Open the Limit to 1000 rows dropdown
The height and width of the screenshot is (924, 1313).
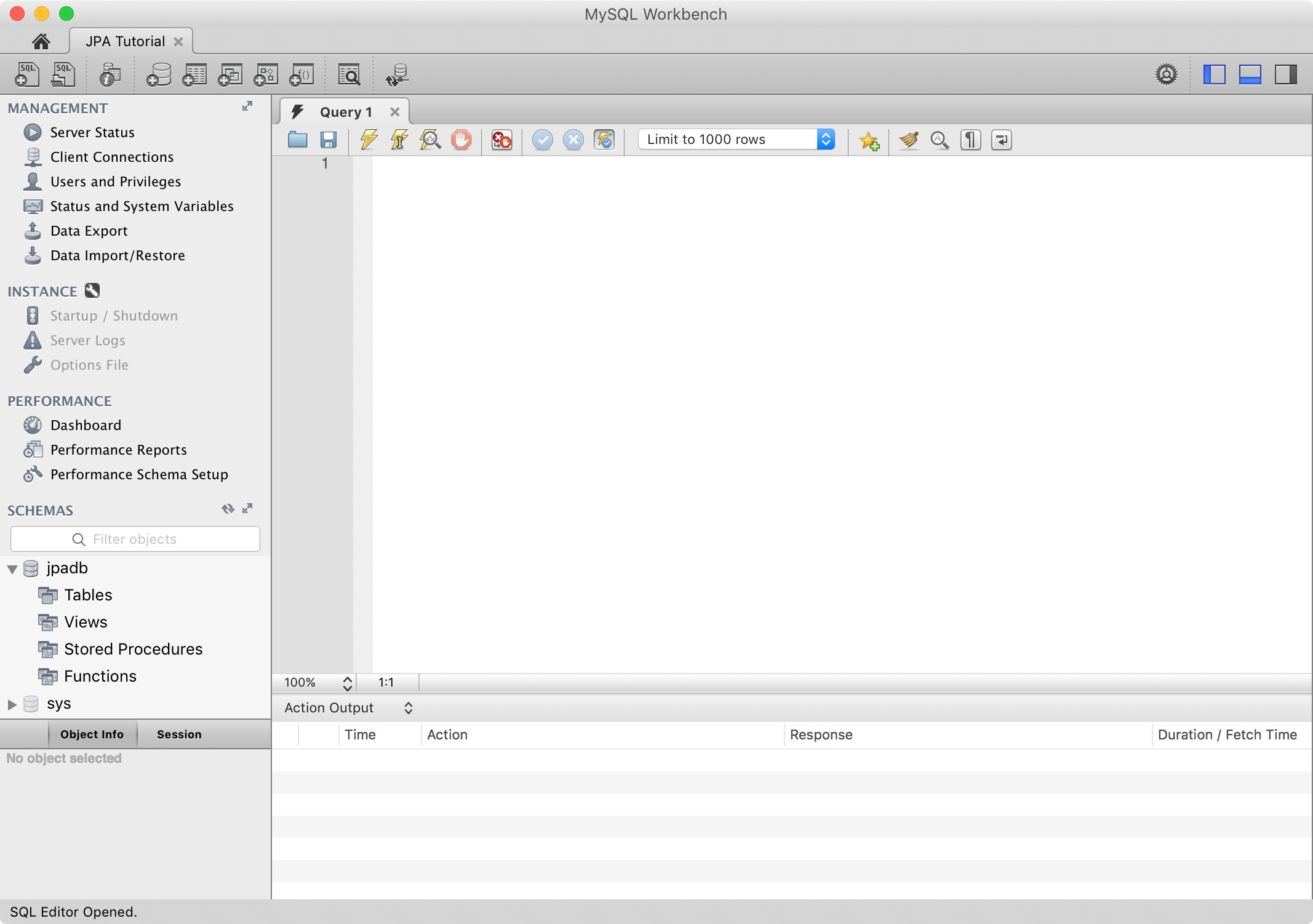tap(736, 140)
